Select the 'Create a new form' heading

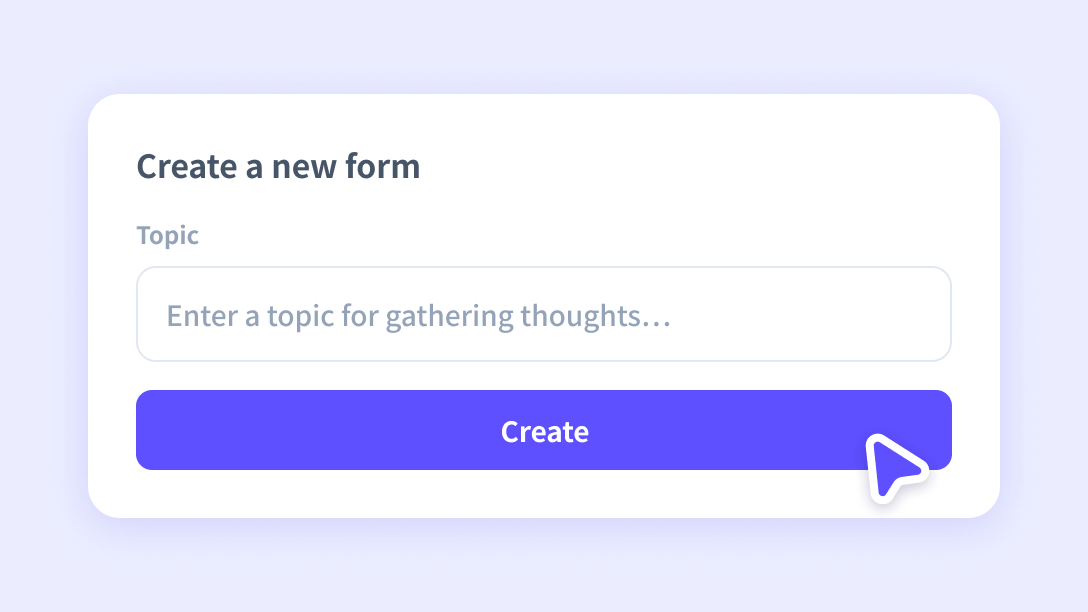click(x=278, y=166)
